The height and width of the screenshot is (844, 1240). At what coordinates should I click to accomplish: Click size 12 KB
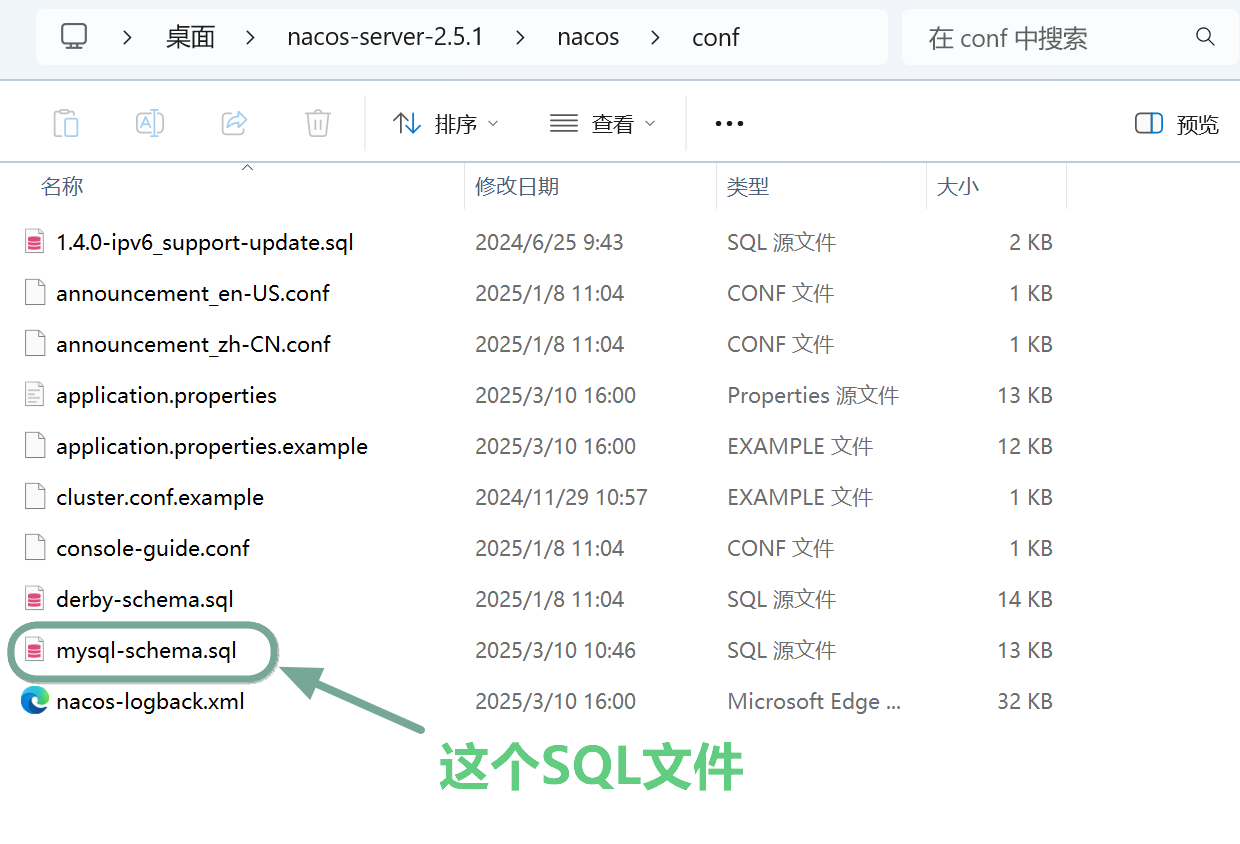point(1025,446)
